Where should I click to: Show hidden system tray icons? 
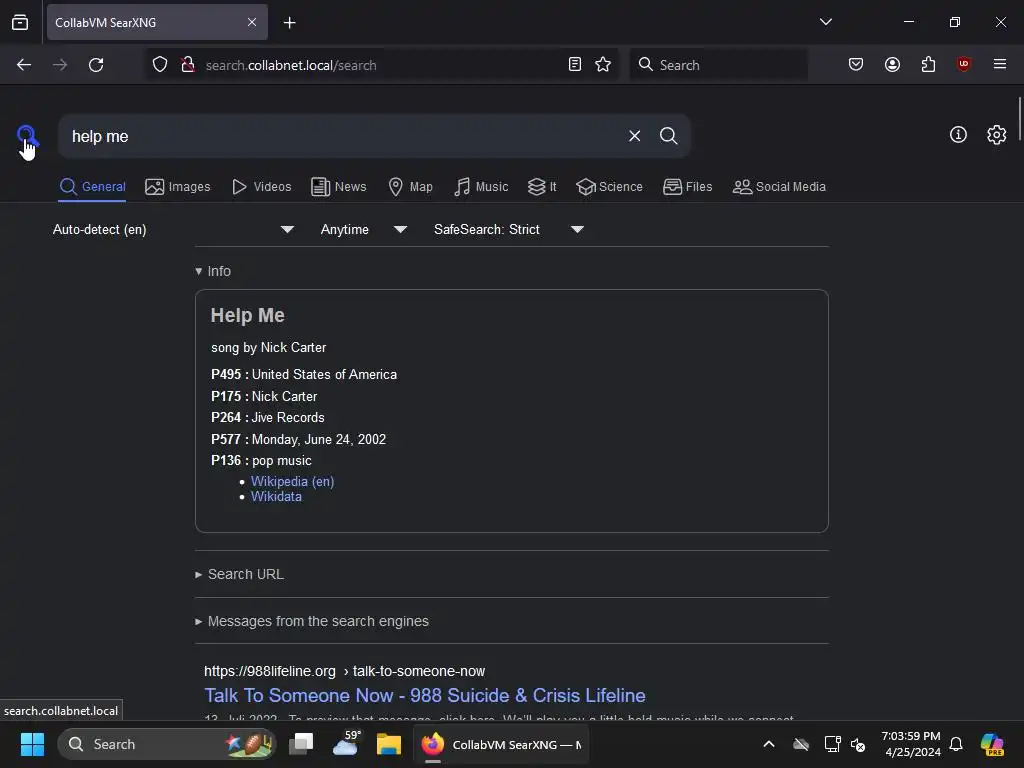(769, 744)
